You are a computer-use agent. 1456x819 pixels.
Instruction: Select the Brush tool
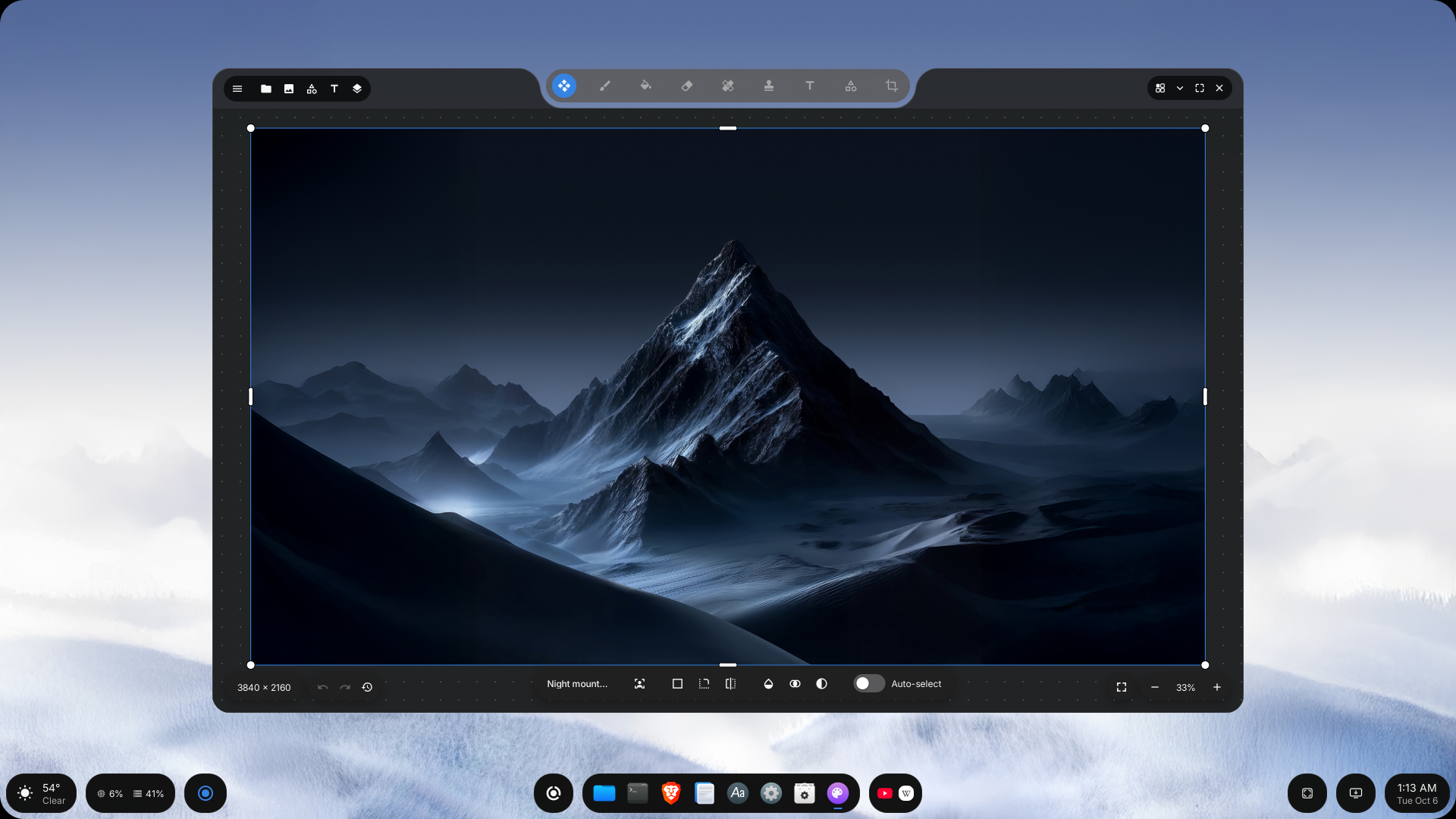(605, 86)
